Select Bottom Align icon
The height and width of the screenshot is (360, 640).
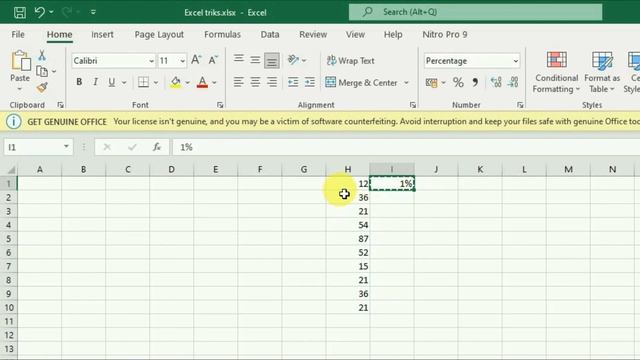coord(272,61)
